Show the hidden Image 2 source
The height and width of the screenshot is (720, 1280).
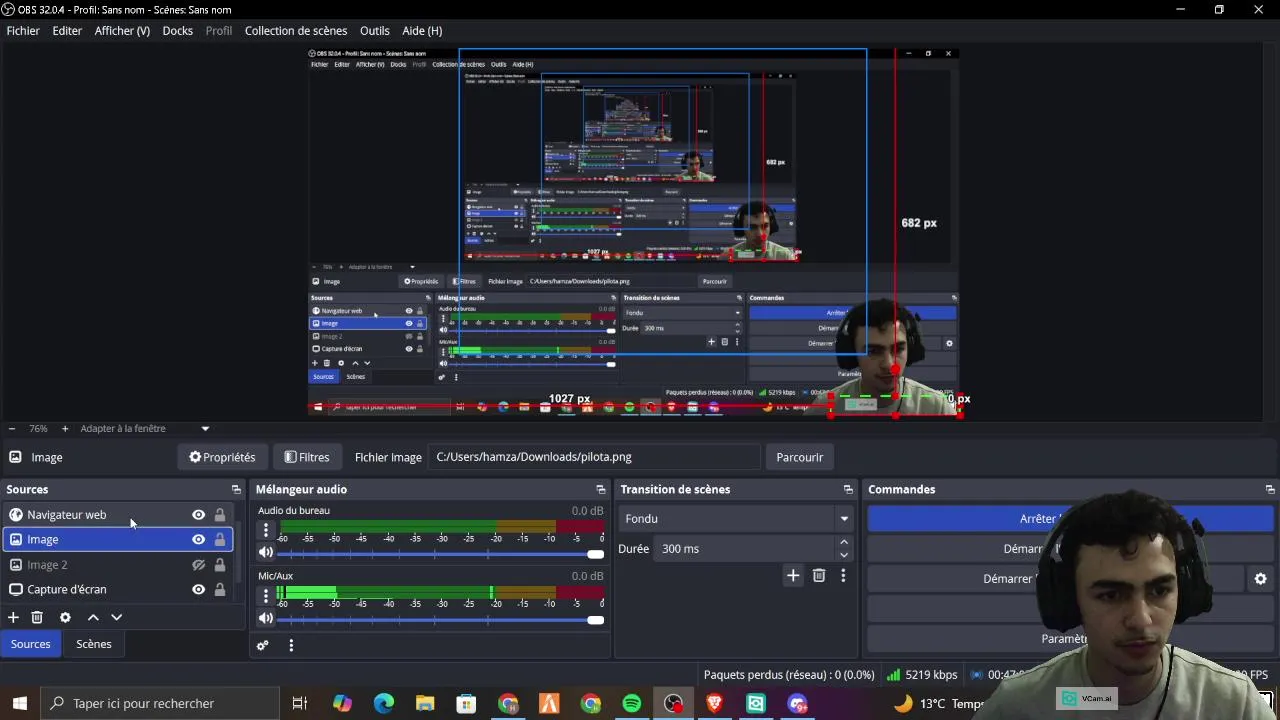coord(198,565)
